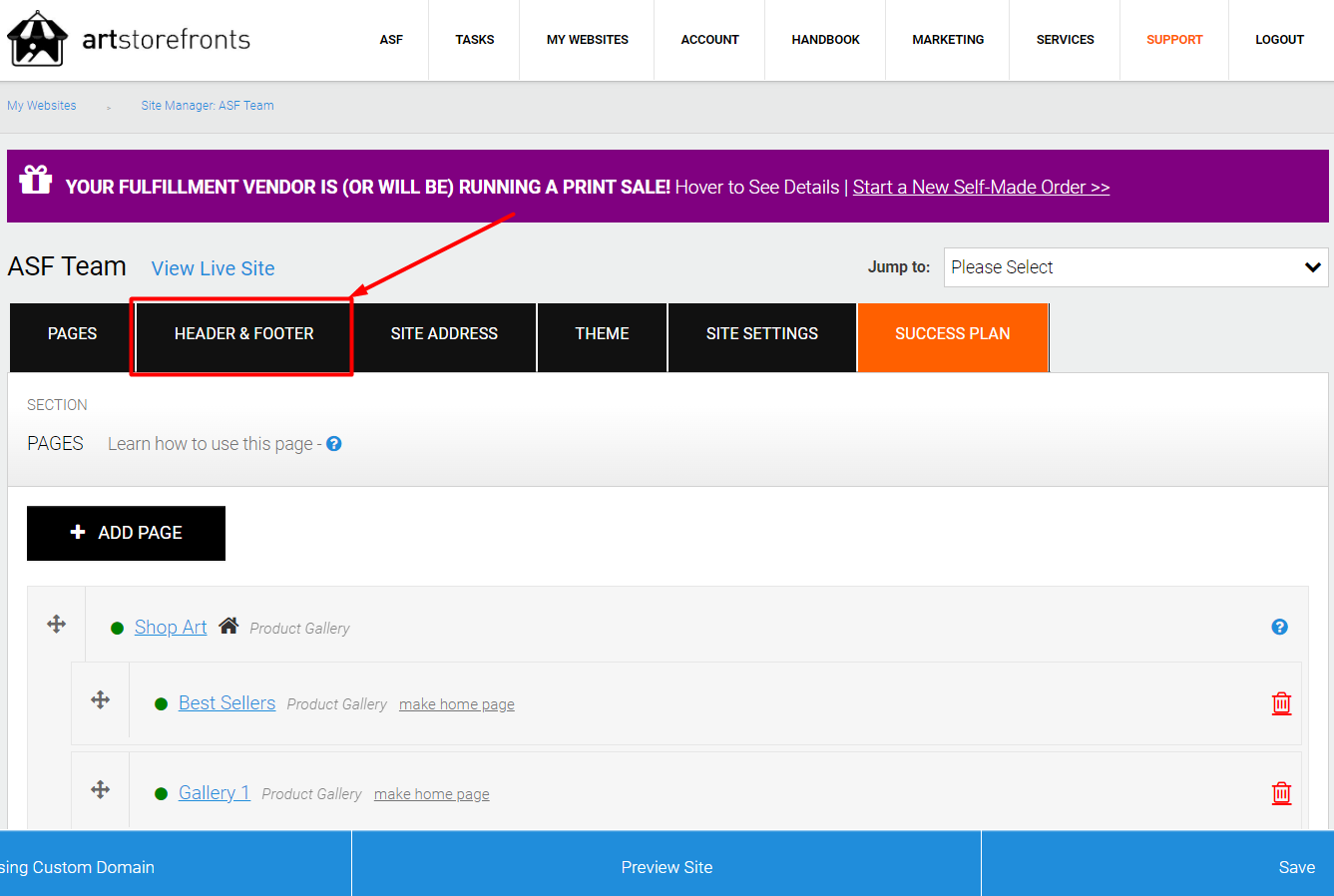Screen dimensions: 1334x896
Task: Click the 'Jump to:' label
Action: coord(899,267)
